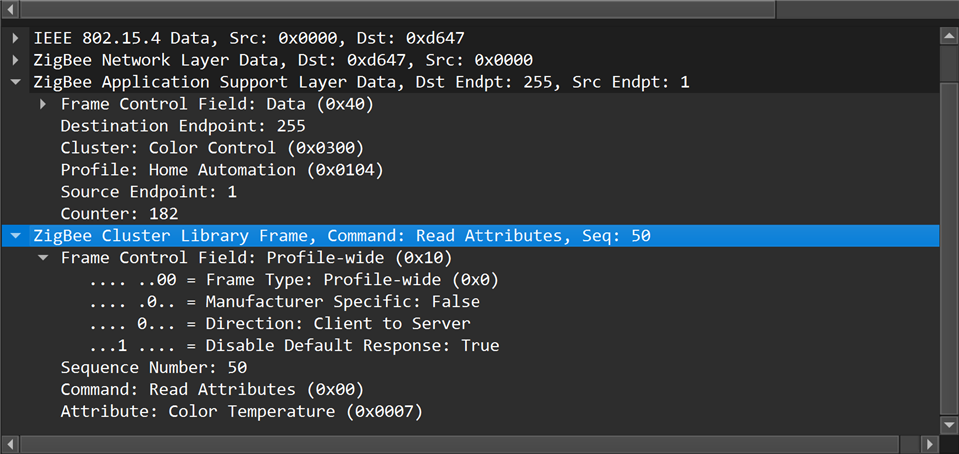
Task: Select the Frame Type: Profile-wide bit row
Action: pos(294,280)
